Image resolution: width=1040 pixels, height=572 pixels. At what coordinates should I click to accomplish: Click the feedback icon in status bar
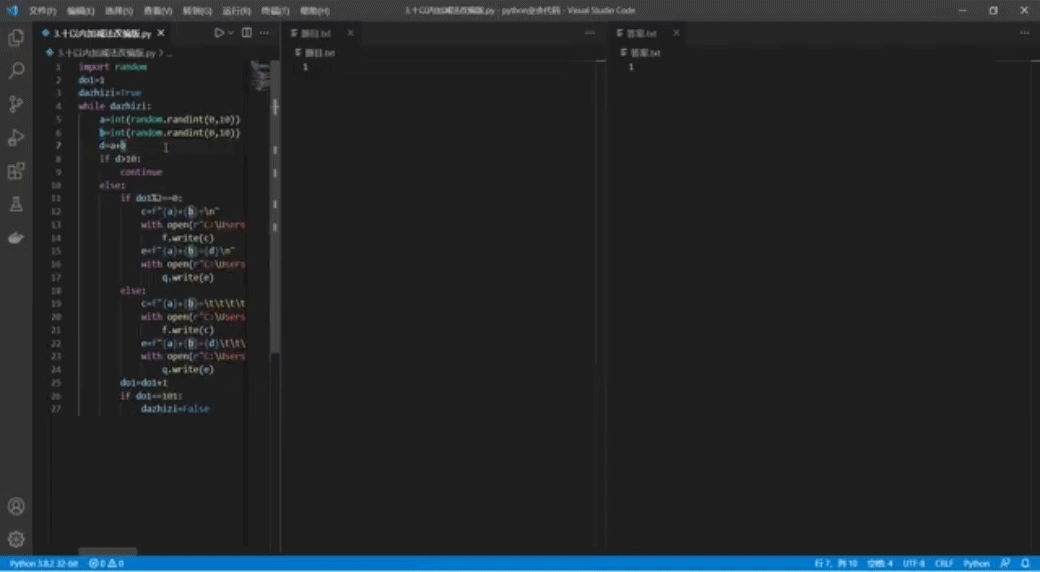point(1006,563)
